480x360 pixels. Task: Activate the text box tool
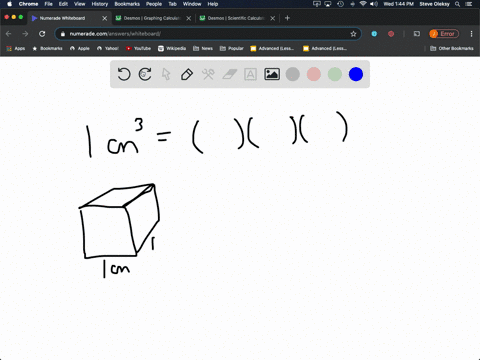(250, 74)
